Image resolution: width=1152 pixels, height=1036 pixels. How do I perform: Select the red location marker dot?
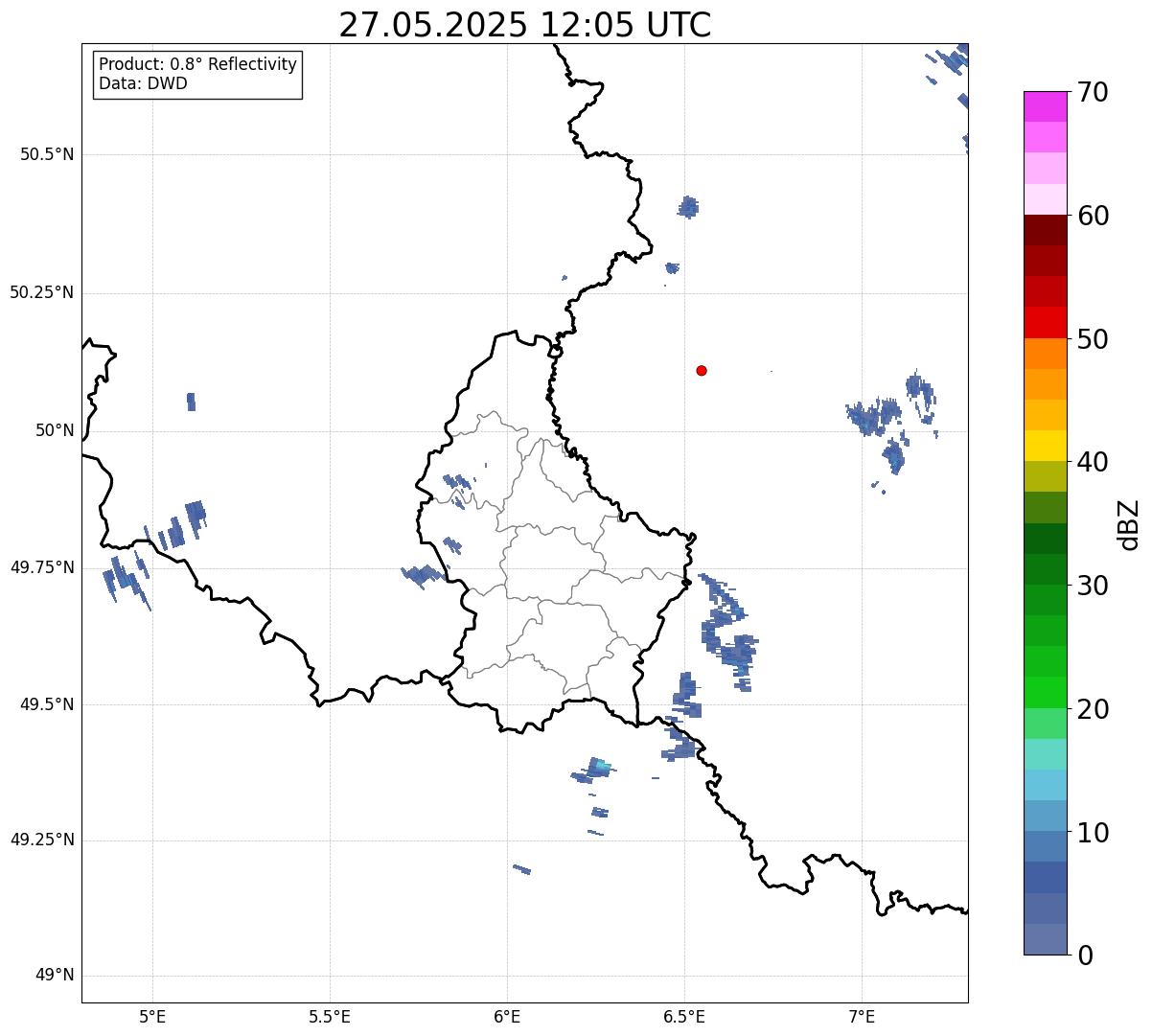pos(702,370)
